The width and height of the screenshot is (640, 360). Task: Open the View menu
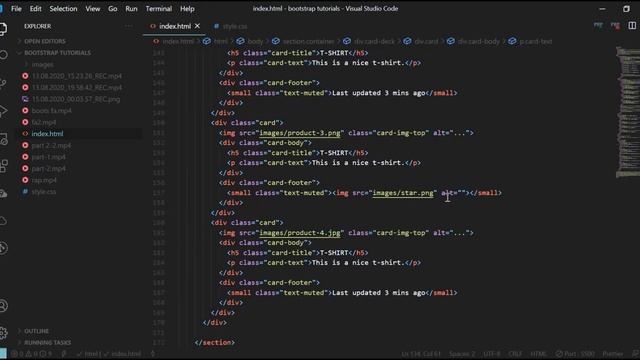(93, 9)
